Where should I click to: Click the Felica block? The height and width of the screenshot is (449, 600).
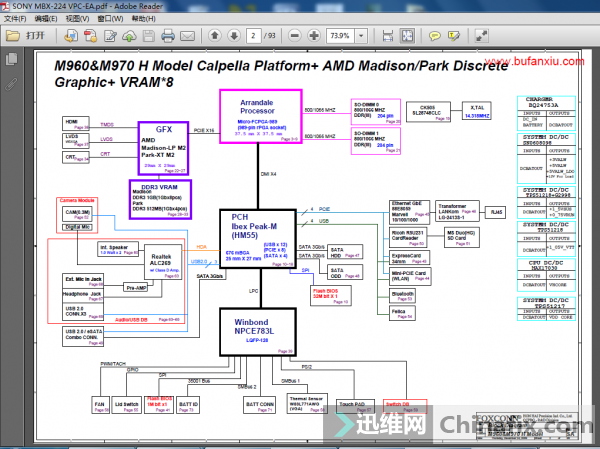[403, 313]
